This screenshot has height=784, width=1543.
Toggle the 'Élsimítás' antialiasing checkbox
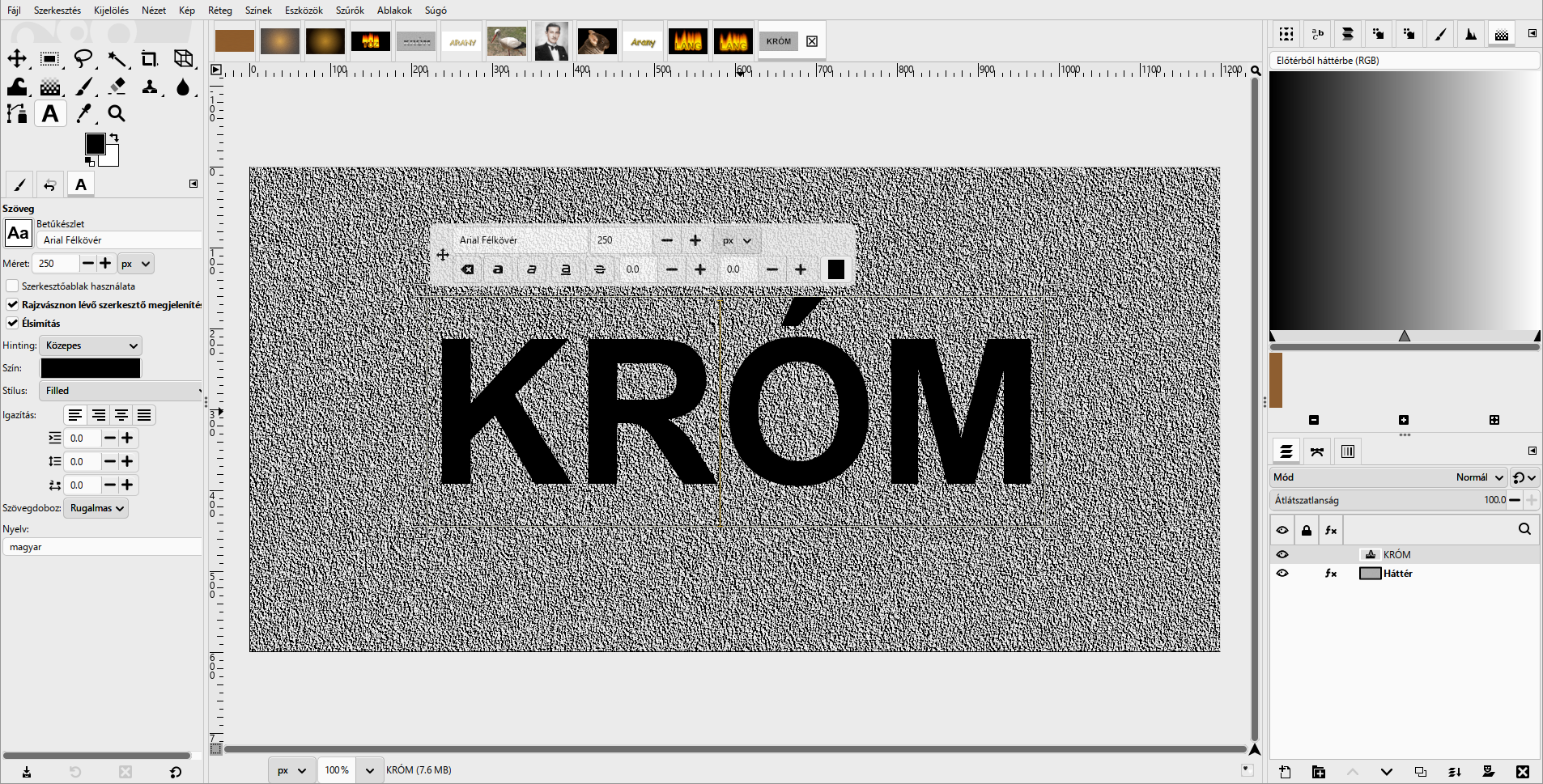click(x=12, y=324)
